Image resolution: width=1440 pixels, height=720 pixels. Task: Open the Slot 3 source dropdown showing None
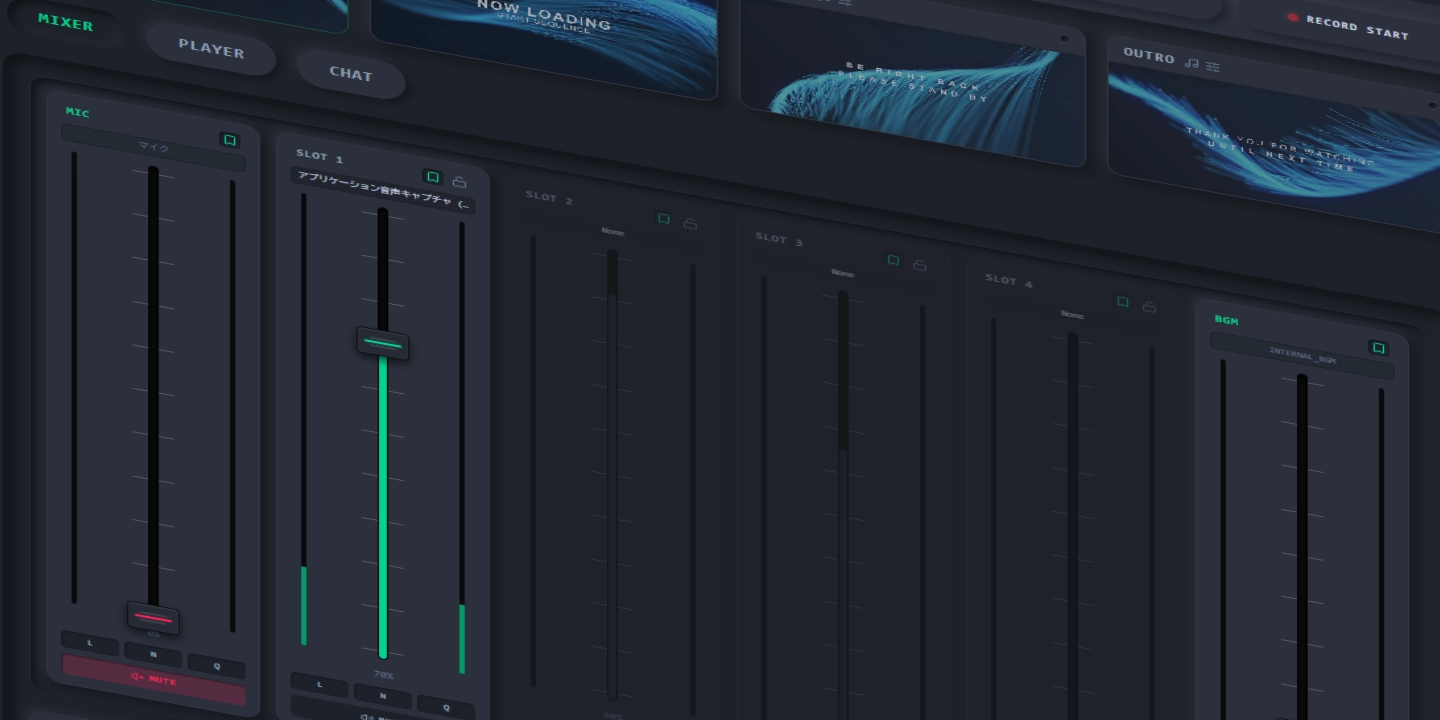click(843, 274)
